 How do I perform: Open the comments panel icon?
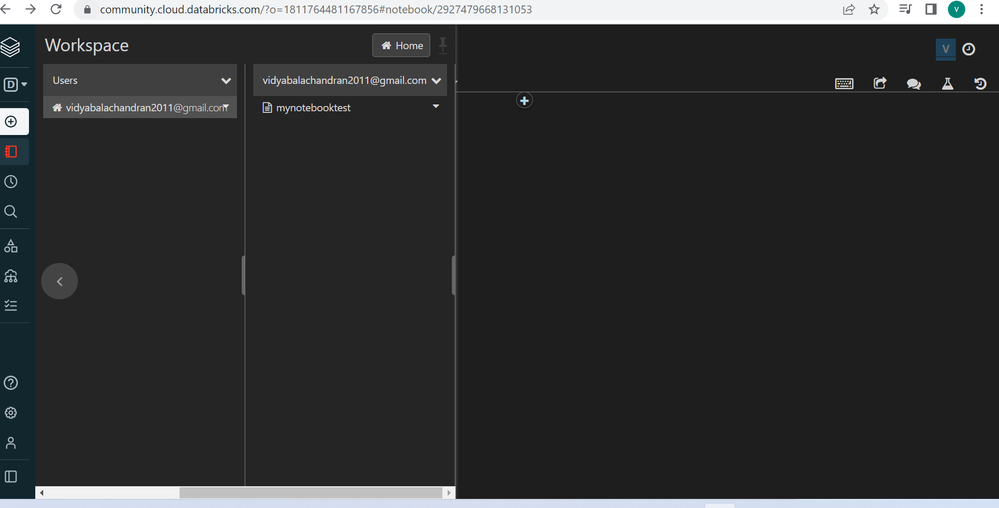913,84
